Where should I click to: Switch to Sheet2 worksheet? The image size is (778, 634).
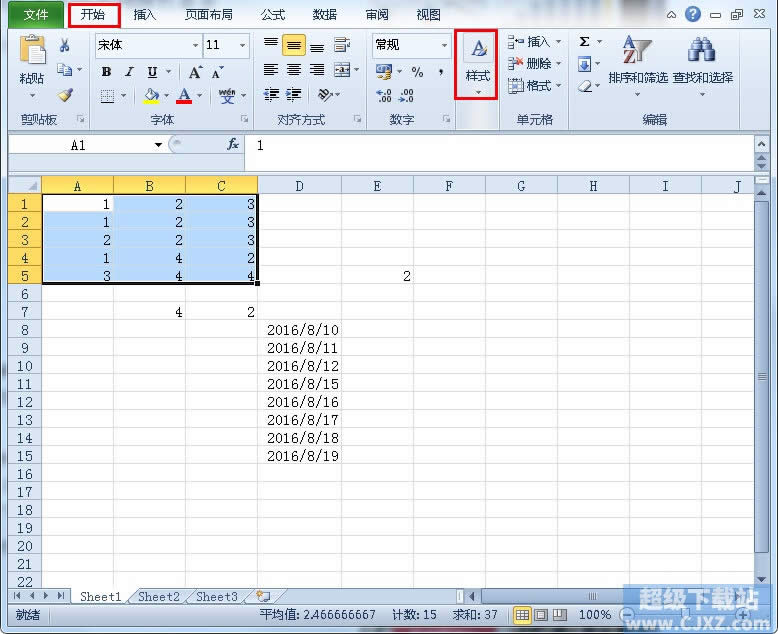point(158,596)
